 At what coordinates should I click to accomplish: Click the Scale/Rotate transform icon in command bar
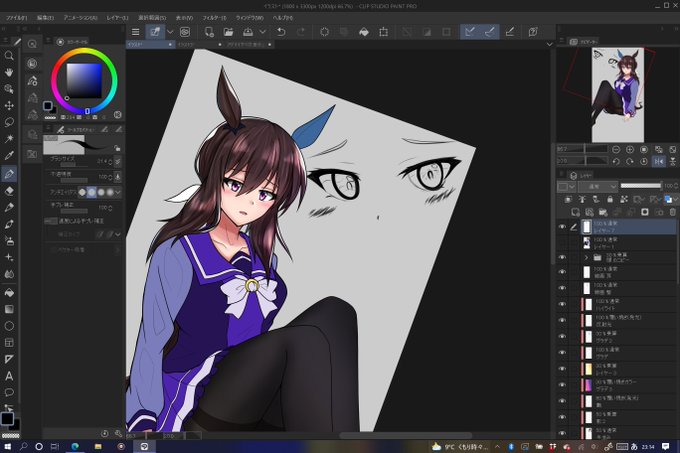[383, 32]
